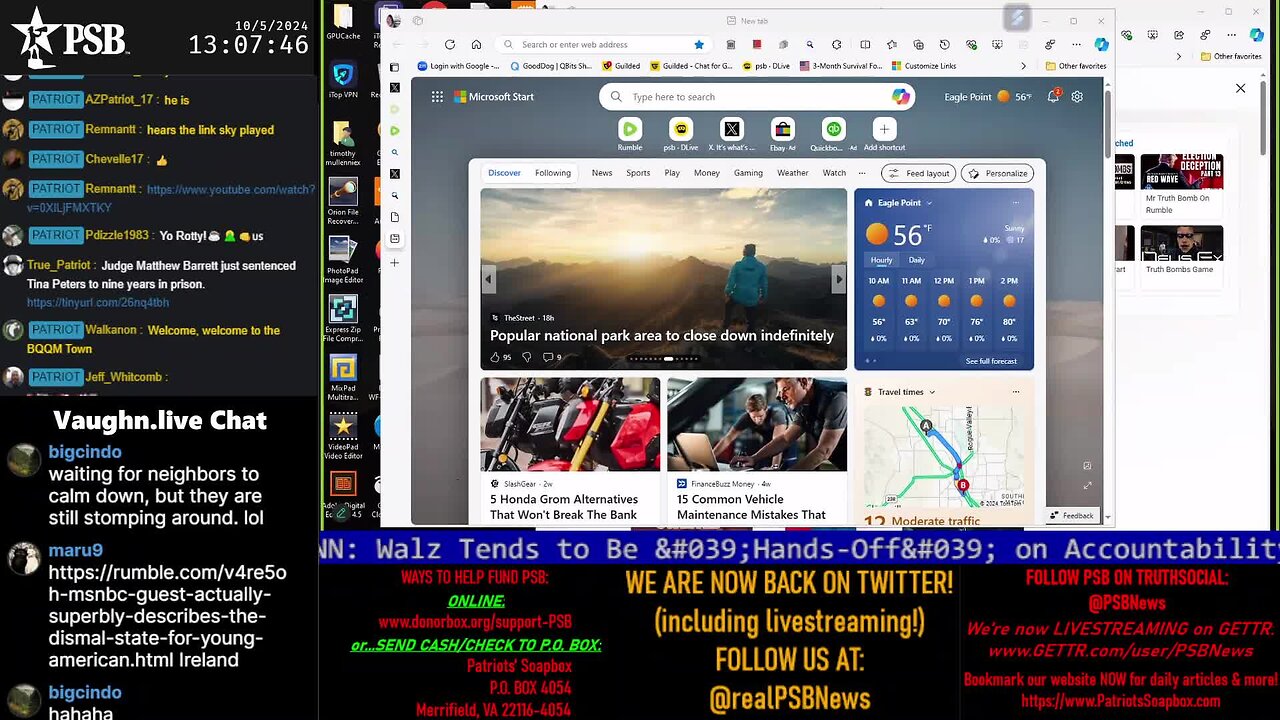Open the notifications bell on Microsoft Start
The height and width of the screenshot is (720, 1280).
tap(1053, 96)
